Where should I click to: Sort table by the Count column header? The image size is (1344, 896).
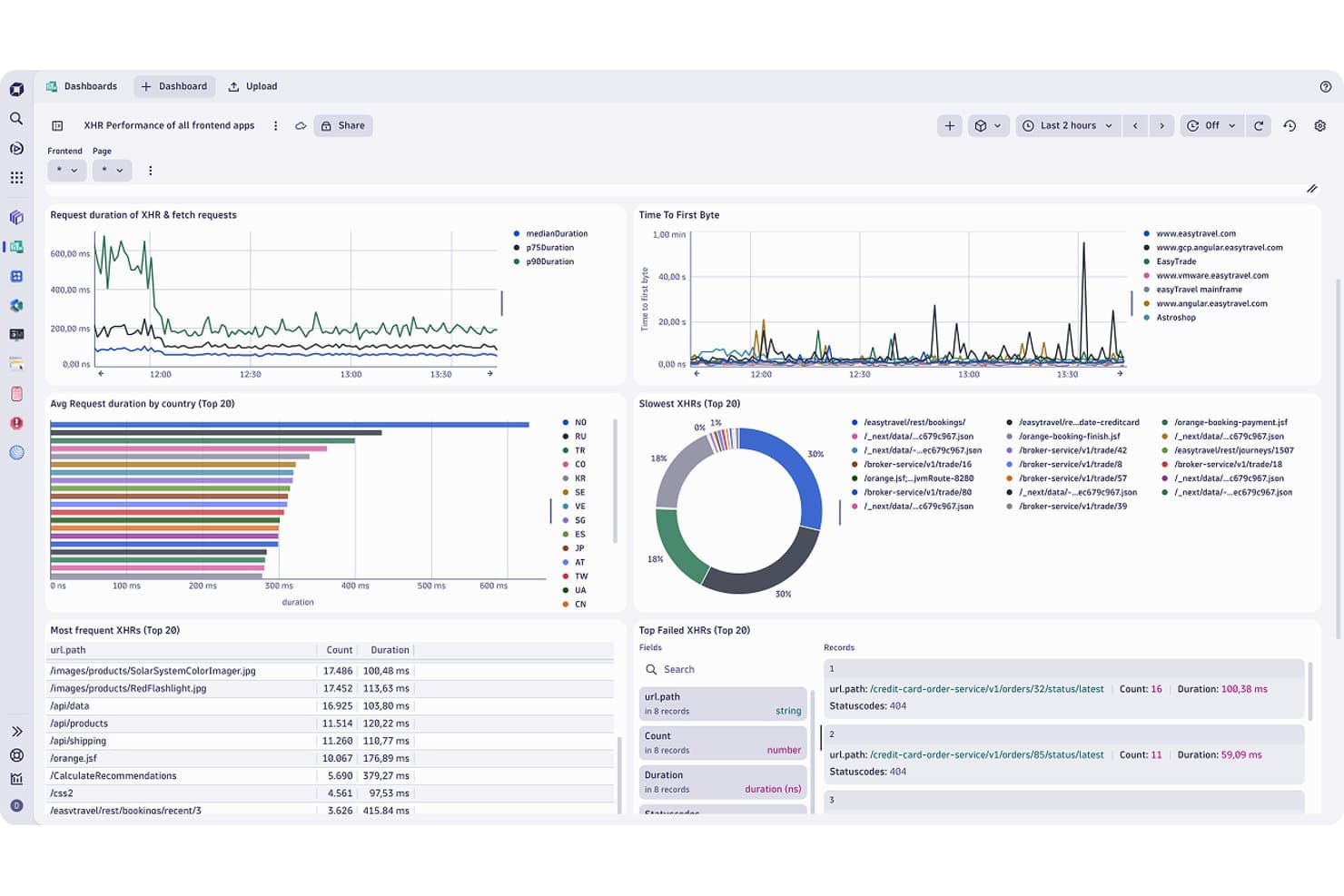tap(339, 650)
